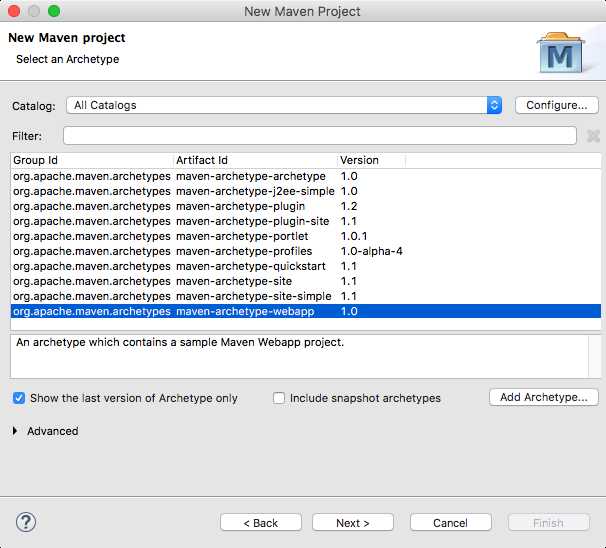Select maven-archetype-quickstart row
The image size is (606, 548).
pyautogui.click(x=306, y=266)
